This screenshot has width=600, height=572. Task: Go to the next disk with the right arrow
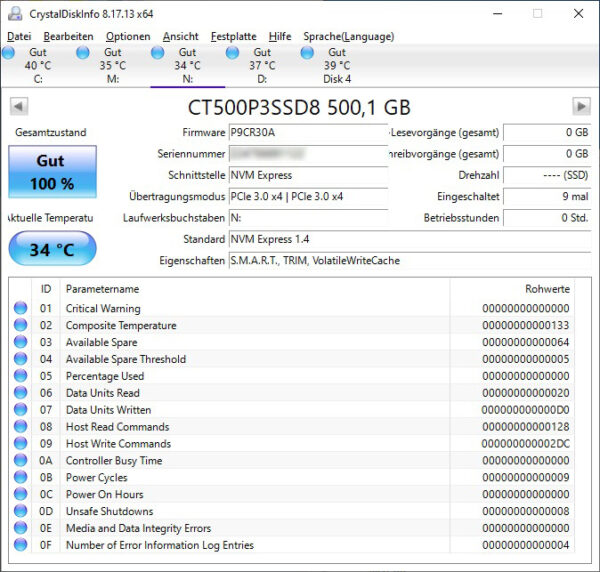581,106
